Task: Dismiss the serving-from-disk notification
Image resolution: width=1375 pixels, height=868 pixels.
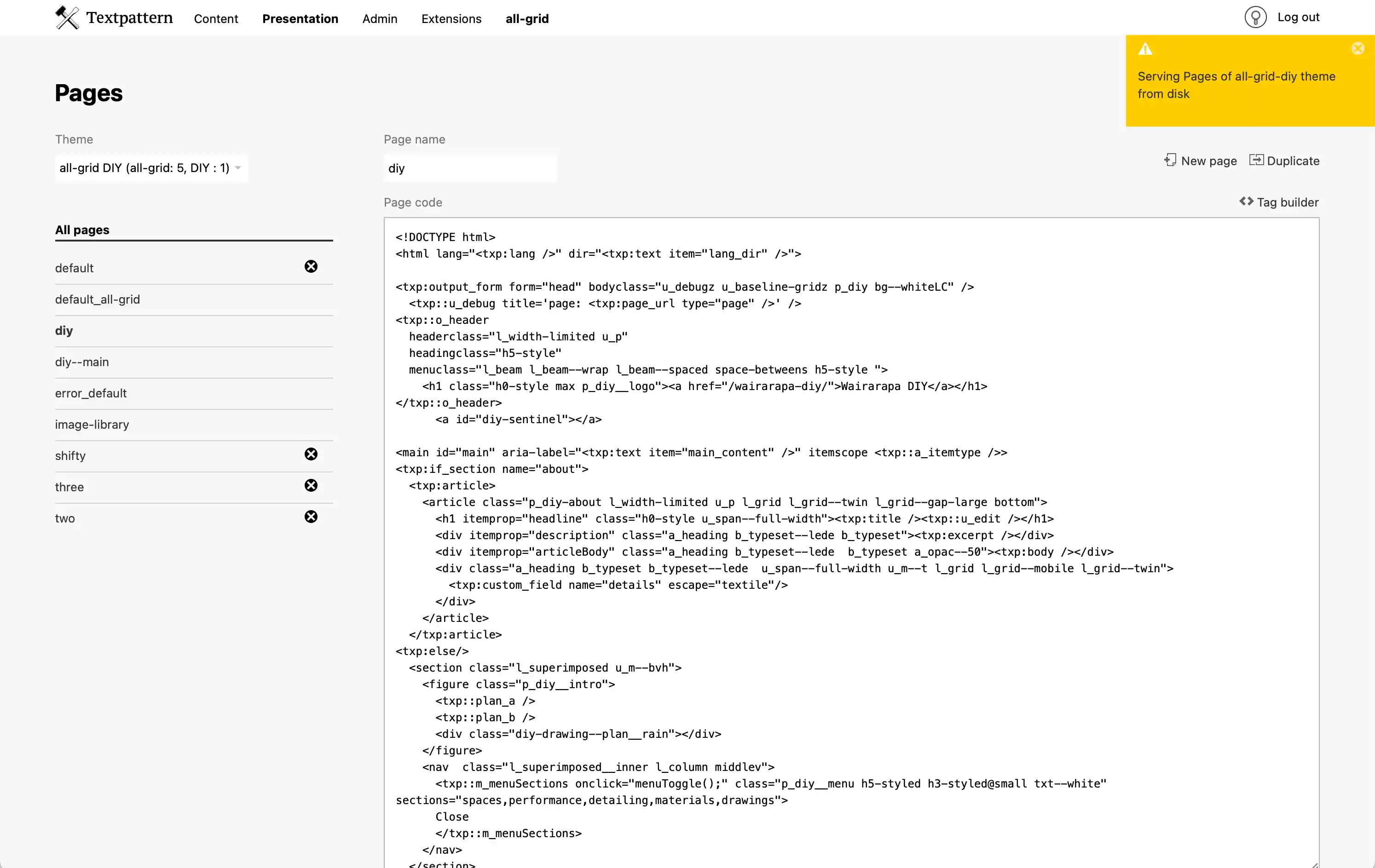Action: point(1358,48)
